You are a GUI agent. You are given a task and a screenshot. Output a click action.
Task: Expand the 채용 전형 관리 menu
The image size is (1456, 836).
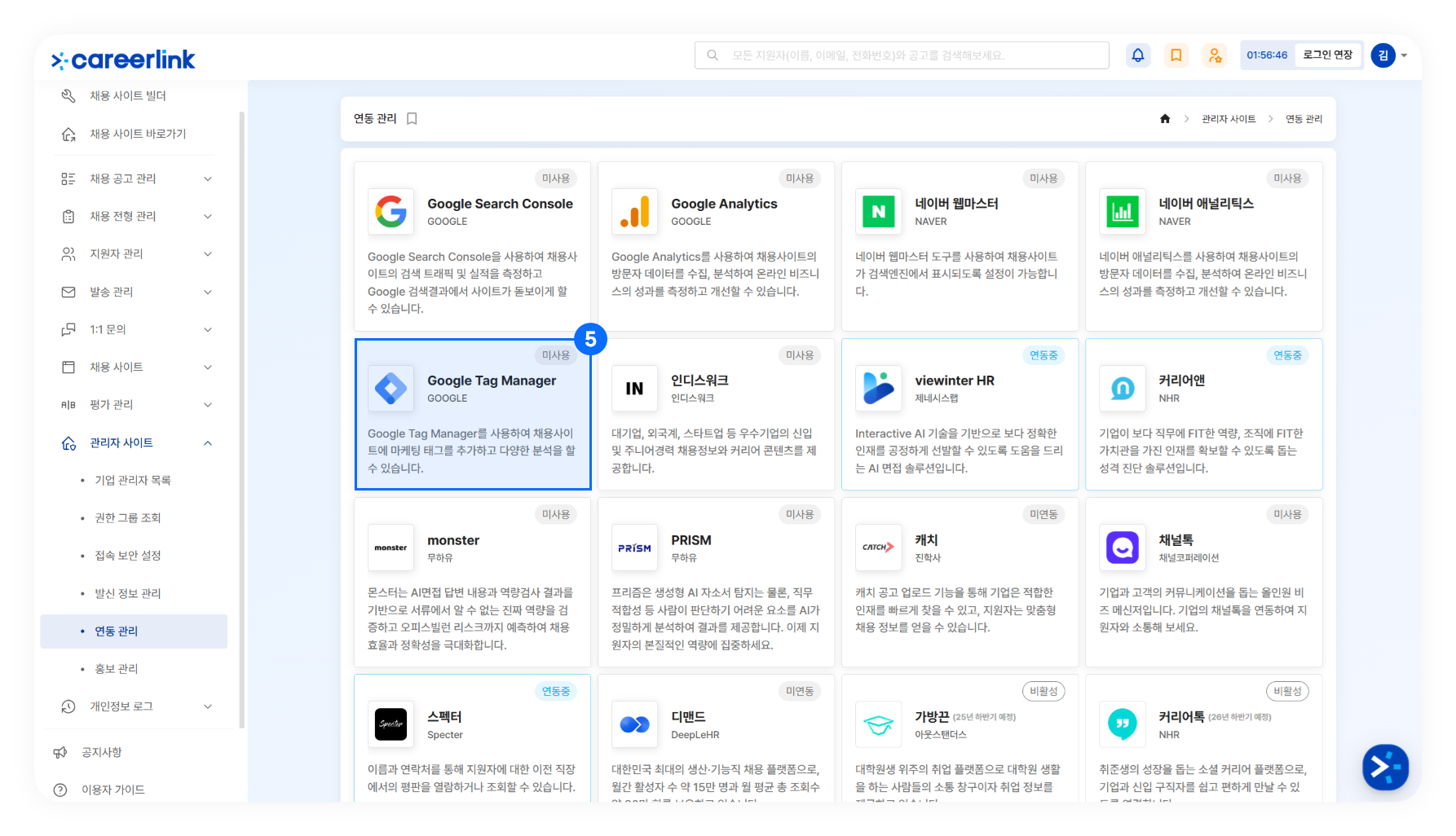[x=137, y=216]
